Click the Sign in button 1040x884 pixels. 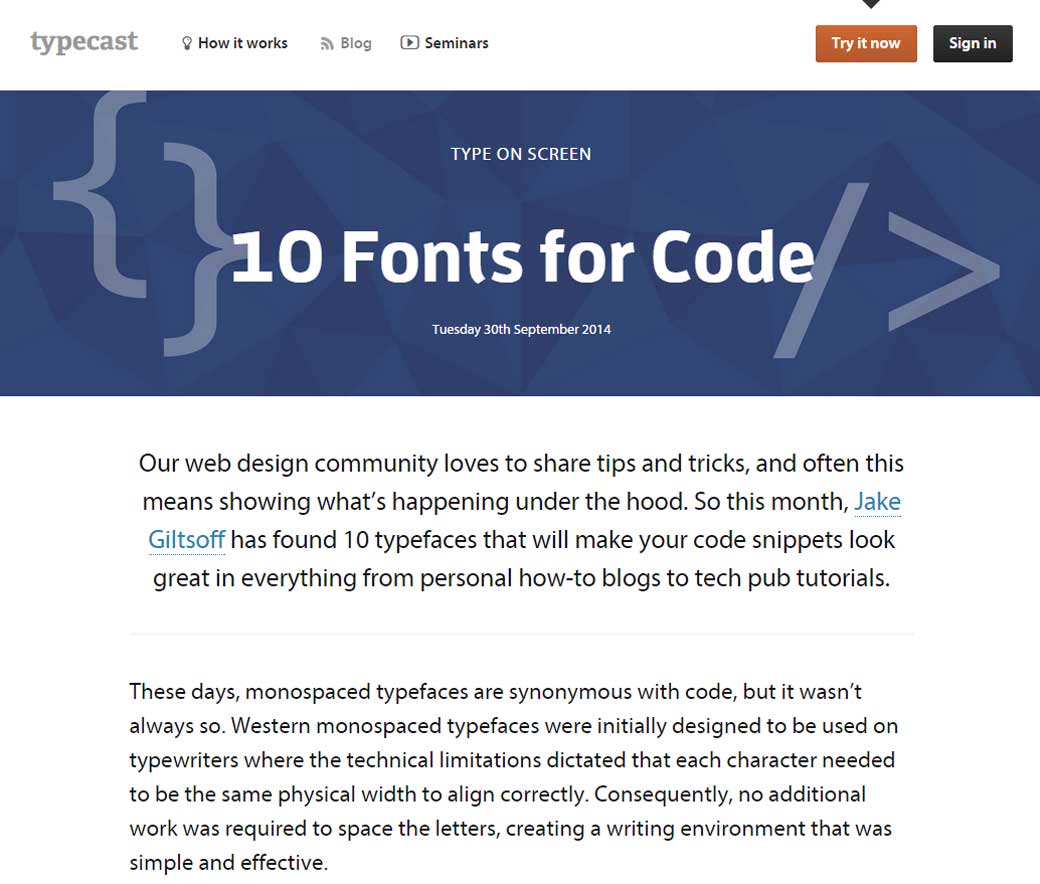(972, 44)
